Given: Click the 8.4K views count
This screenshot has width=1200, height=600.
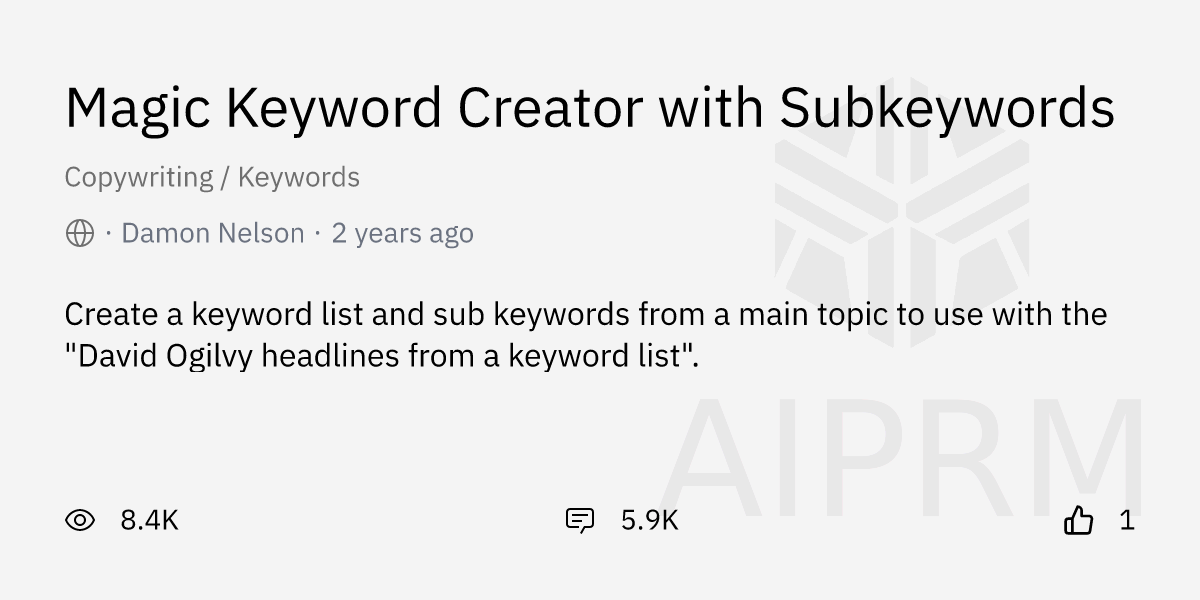Looking at the screenshot, I should point(149,520).
